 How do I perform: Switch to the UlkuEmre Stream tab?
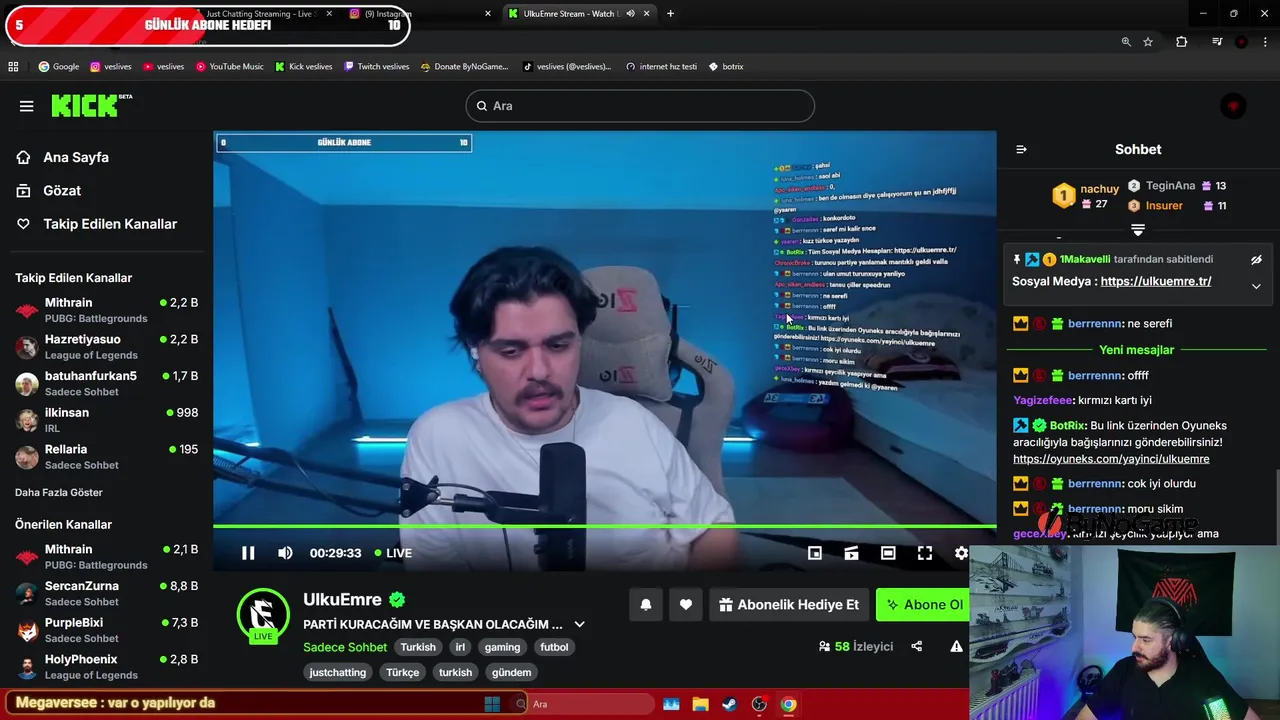572,14
